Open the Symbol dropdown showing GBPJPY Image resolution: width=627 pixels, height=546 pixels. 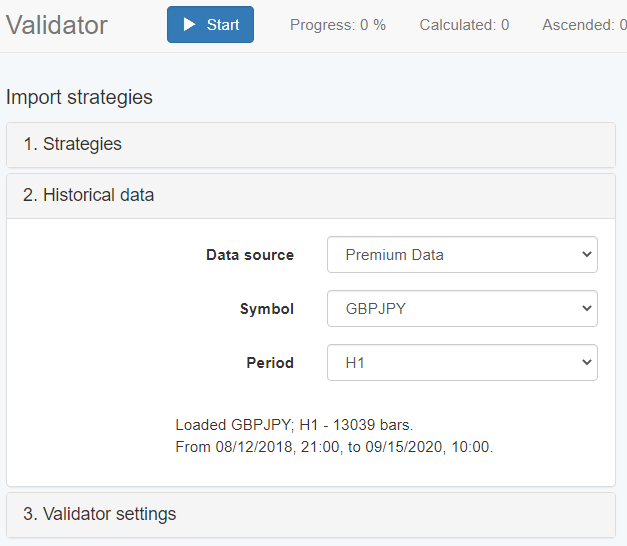[461, 309]
